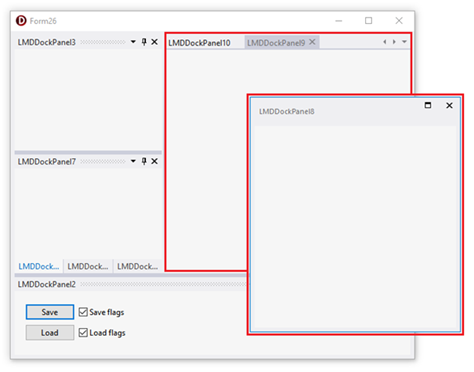474x372 pixels.
Task: Toggle the Save flags checkbox
Action: (83, 312)
